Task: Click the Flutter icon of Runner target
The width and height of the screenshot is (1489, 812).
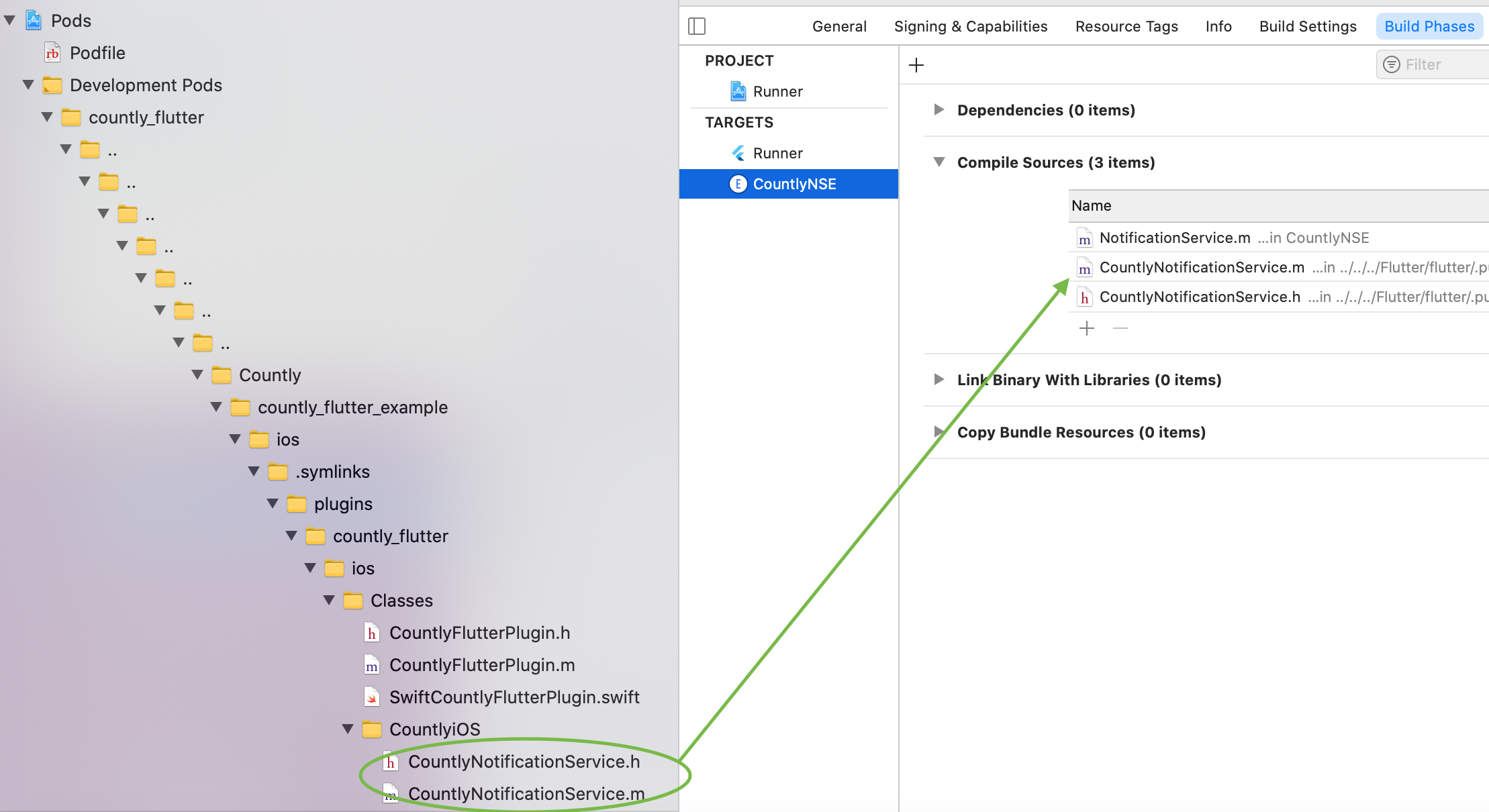Action: tap(738, 153)
